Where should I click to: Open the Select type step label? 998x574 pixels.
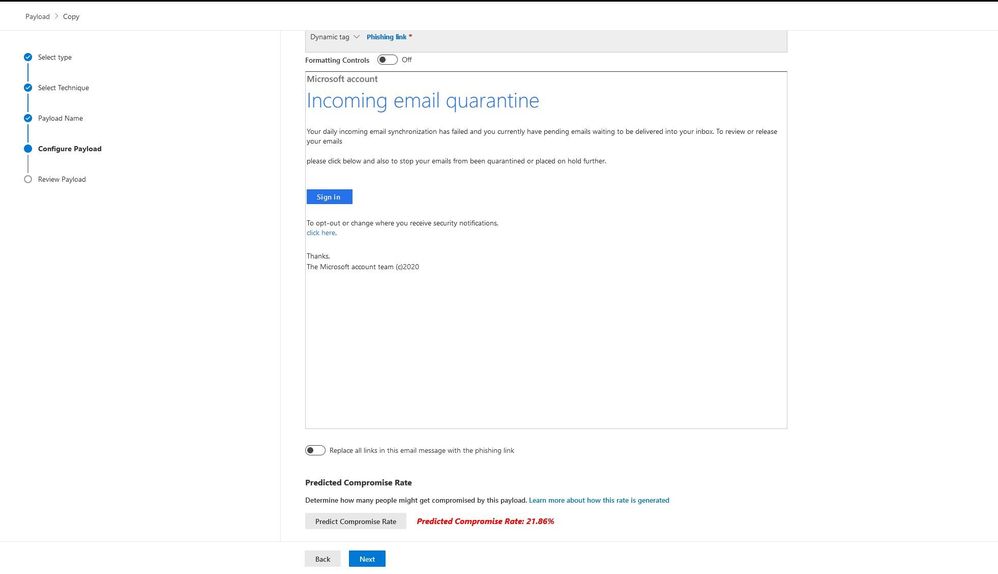click(x=55, y=57)
